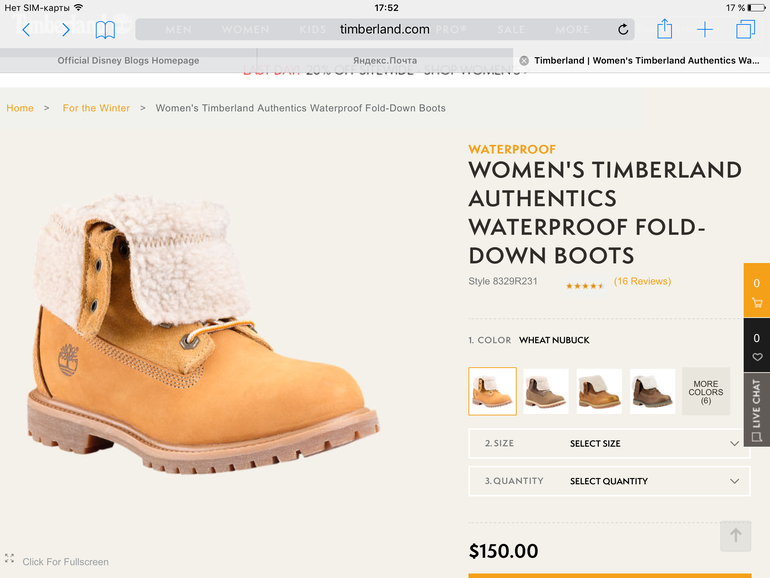This screenshot has width=770, height=578.
Task: Tap Safari back arrow
Action: click(x=26, y=30)
